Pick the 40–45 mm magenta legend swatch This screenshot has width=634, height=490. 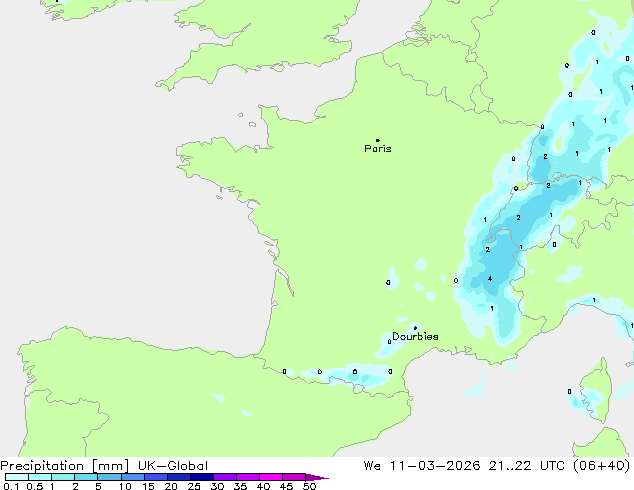point(271,477)
